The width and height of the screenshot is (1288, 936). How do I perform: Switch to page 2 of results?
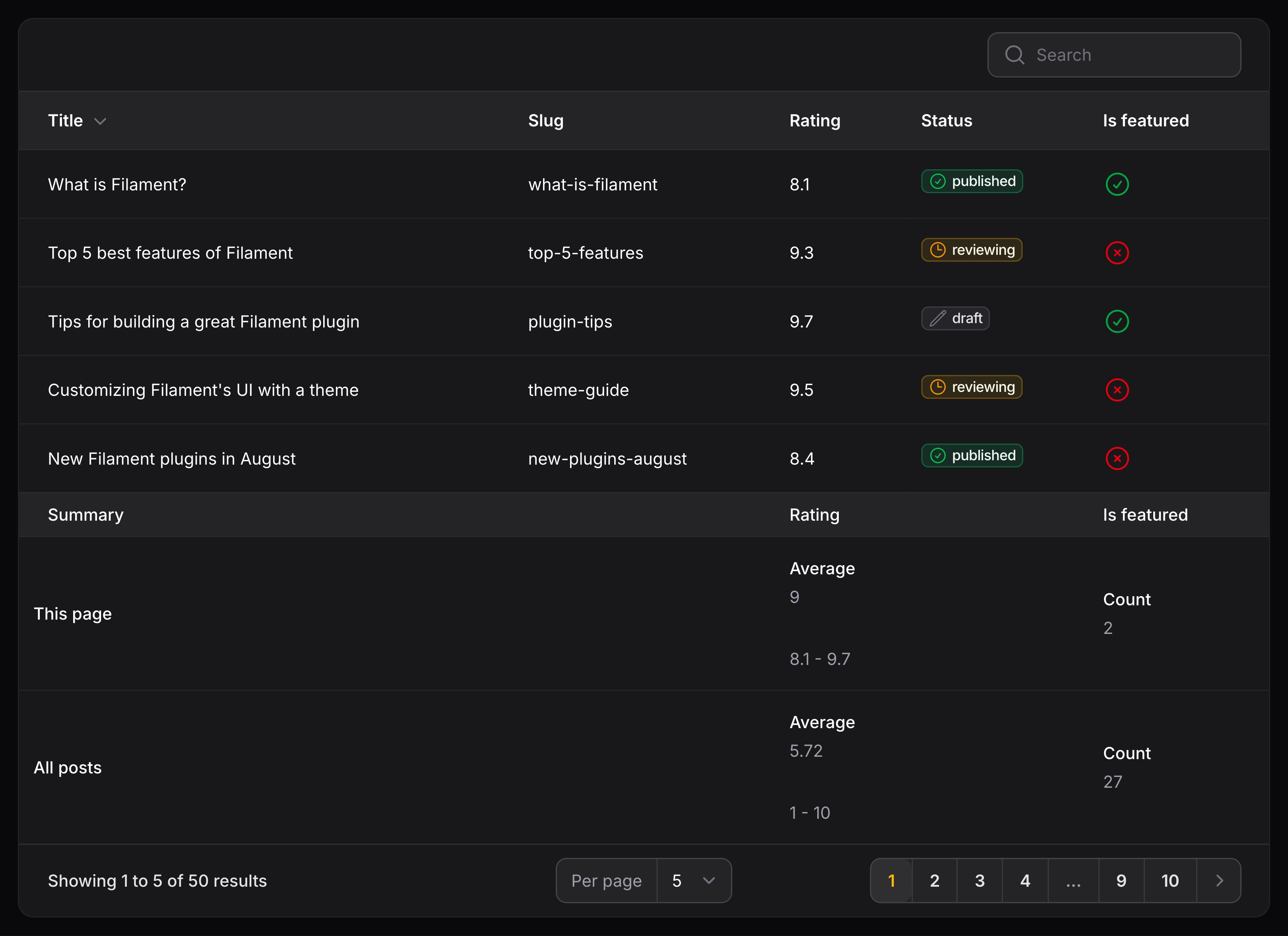[x=935, y=880]
